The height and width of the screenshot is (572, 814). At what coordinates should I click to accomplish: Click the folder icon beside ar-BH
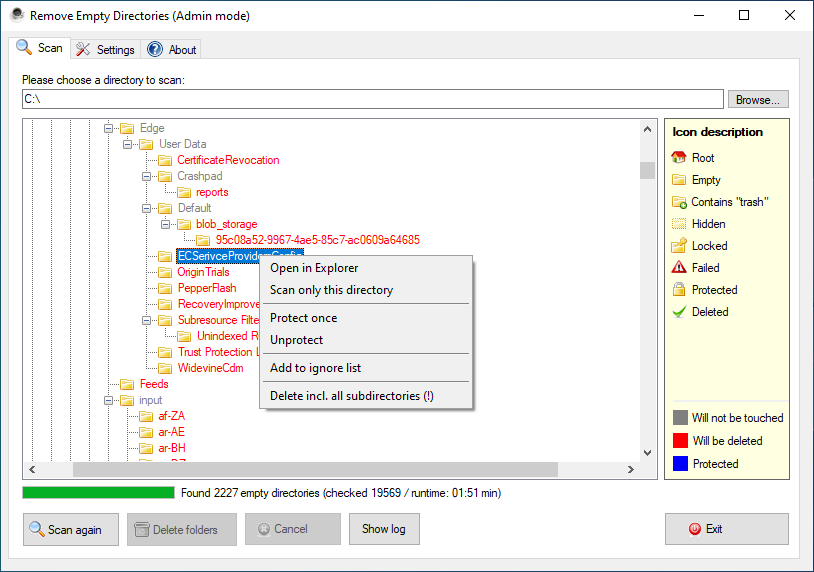146,448
